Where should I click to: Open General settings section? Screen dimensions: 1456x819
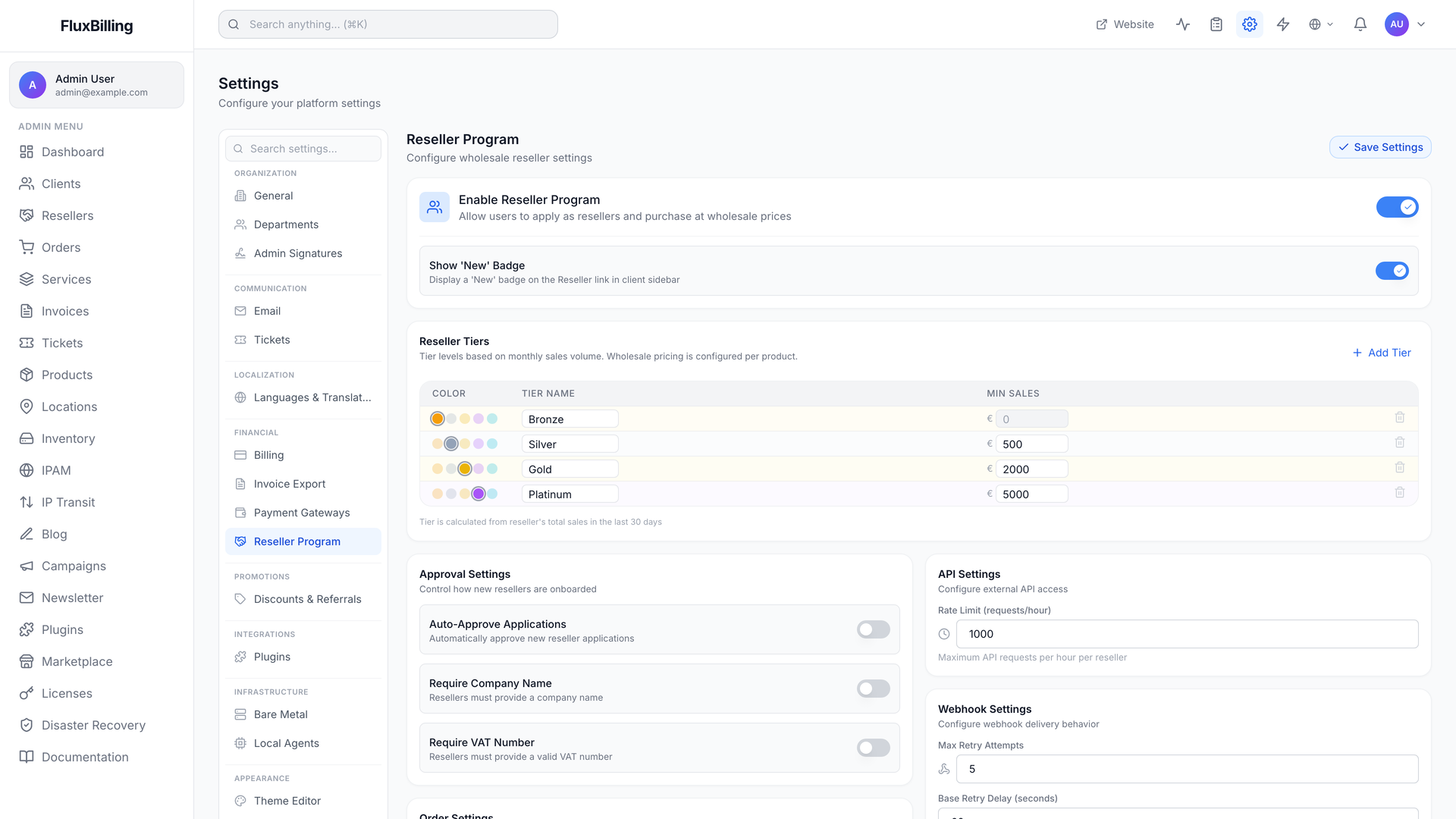pos(303,196)
